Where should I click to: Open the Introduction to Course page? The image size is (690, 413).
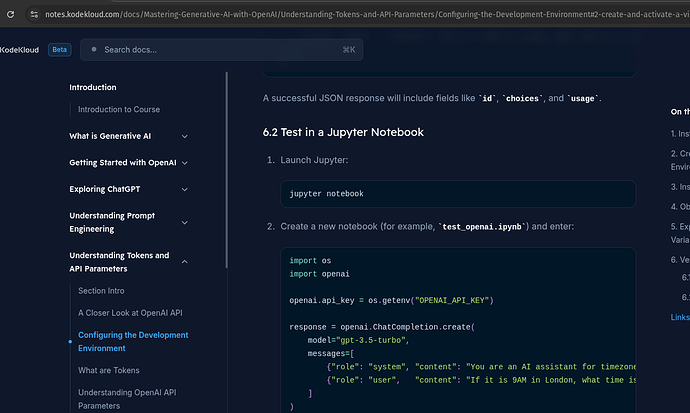(119, 110)
